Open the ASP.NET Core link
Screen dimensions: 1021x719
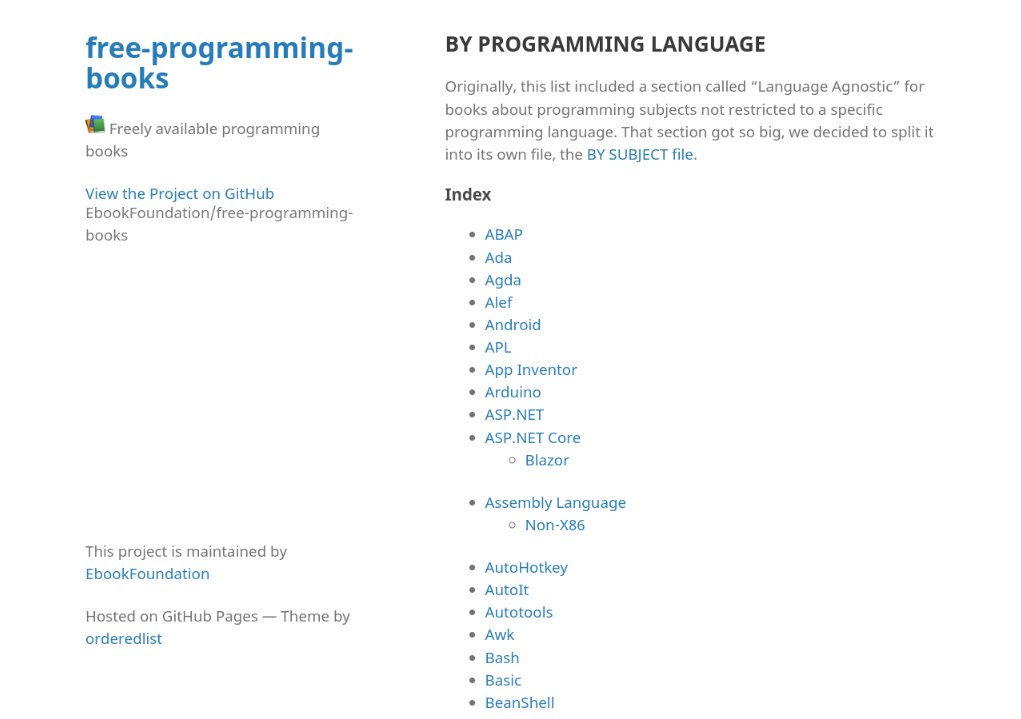point(532,438)
